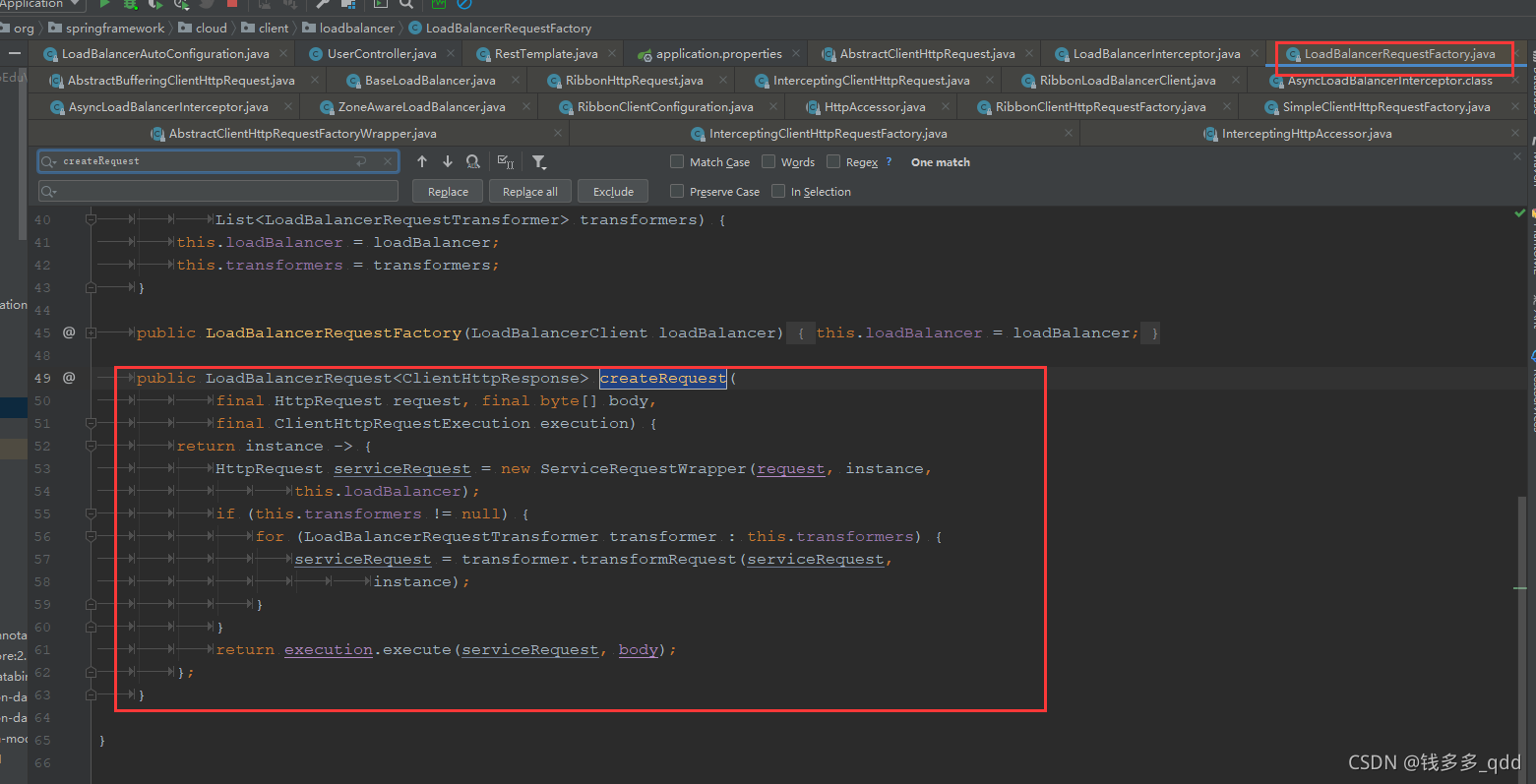The width and height of the screenshot is (1536, 784).
Task: Click the Search Everywhere magnifier icon
Action: 405,4
